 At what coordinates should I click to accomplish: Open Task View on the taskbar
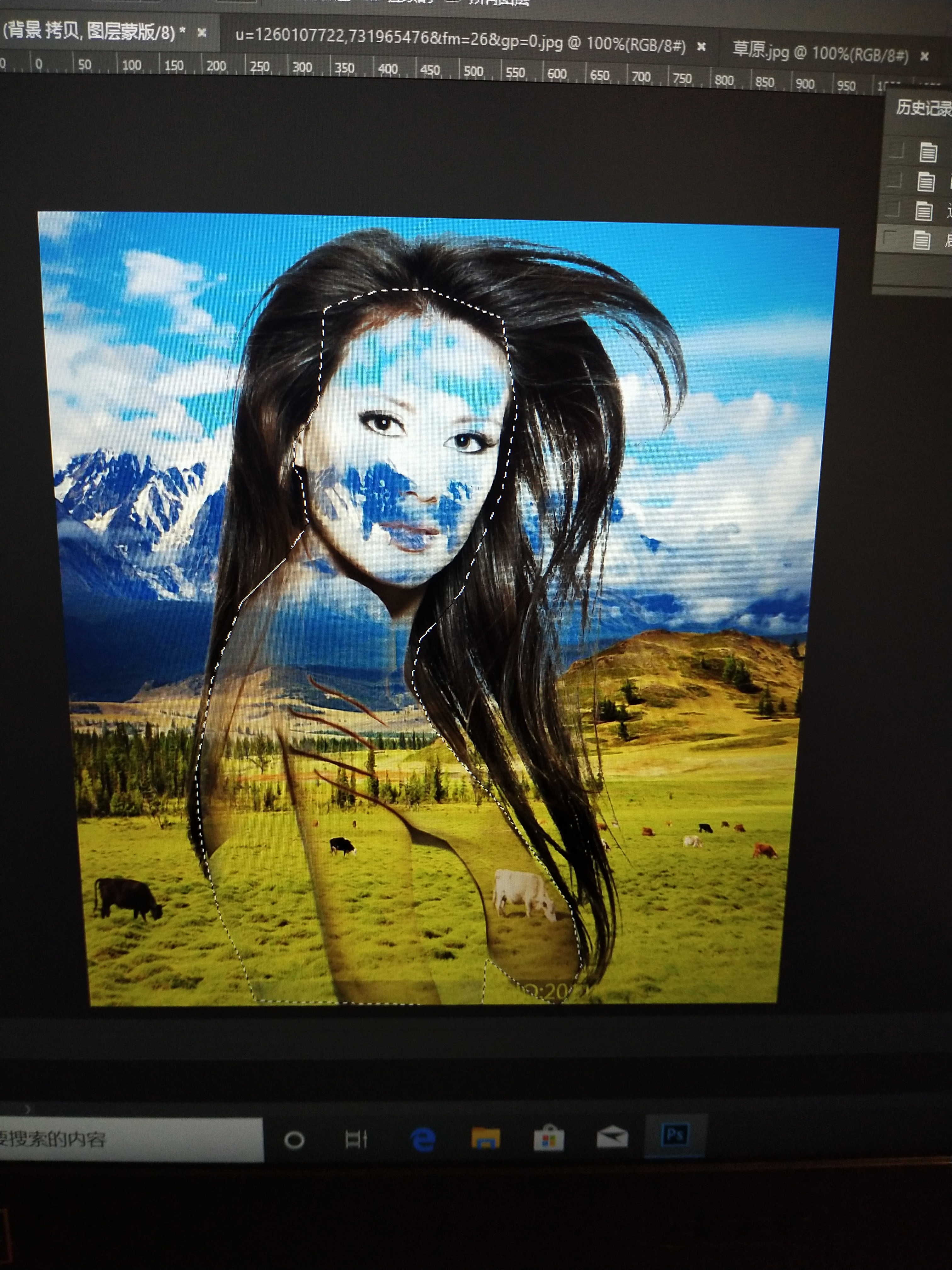[356, 1139]
